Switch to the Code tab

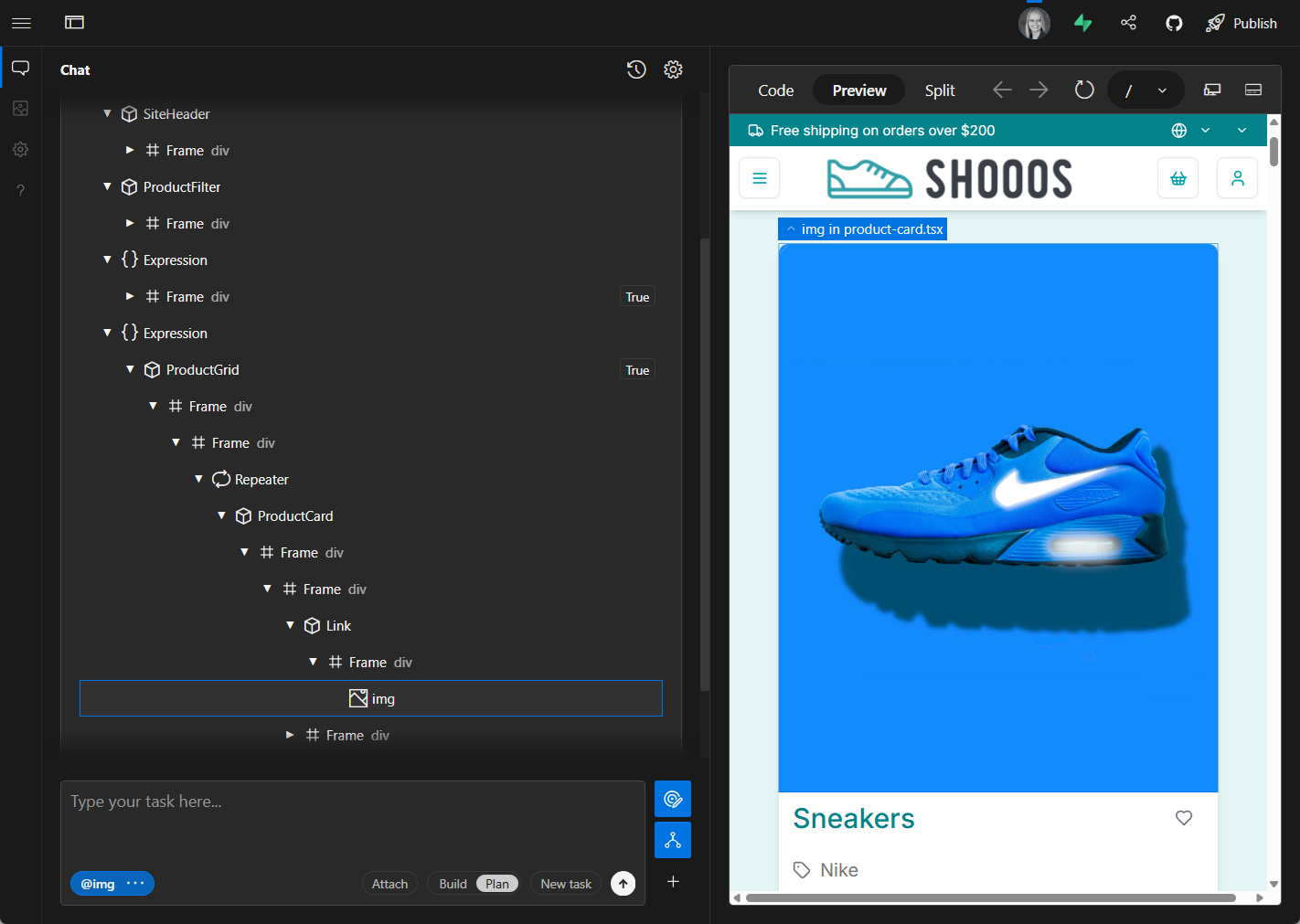point(775,90)
